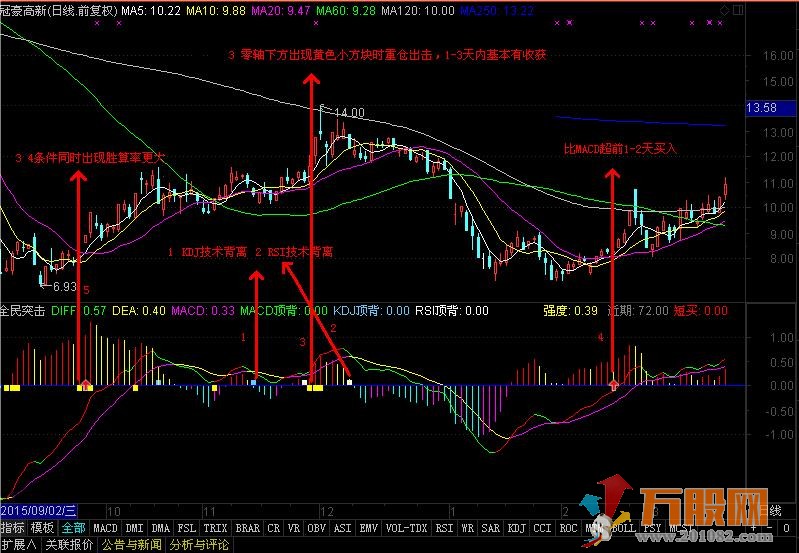Switch to the DMI indicator
This screenshot has height=553, width=799.
(135, 528)
